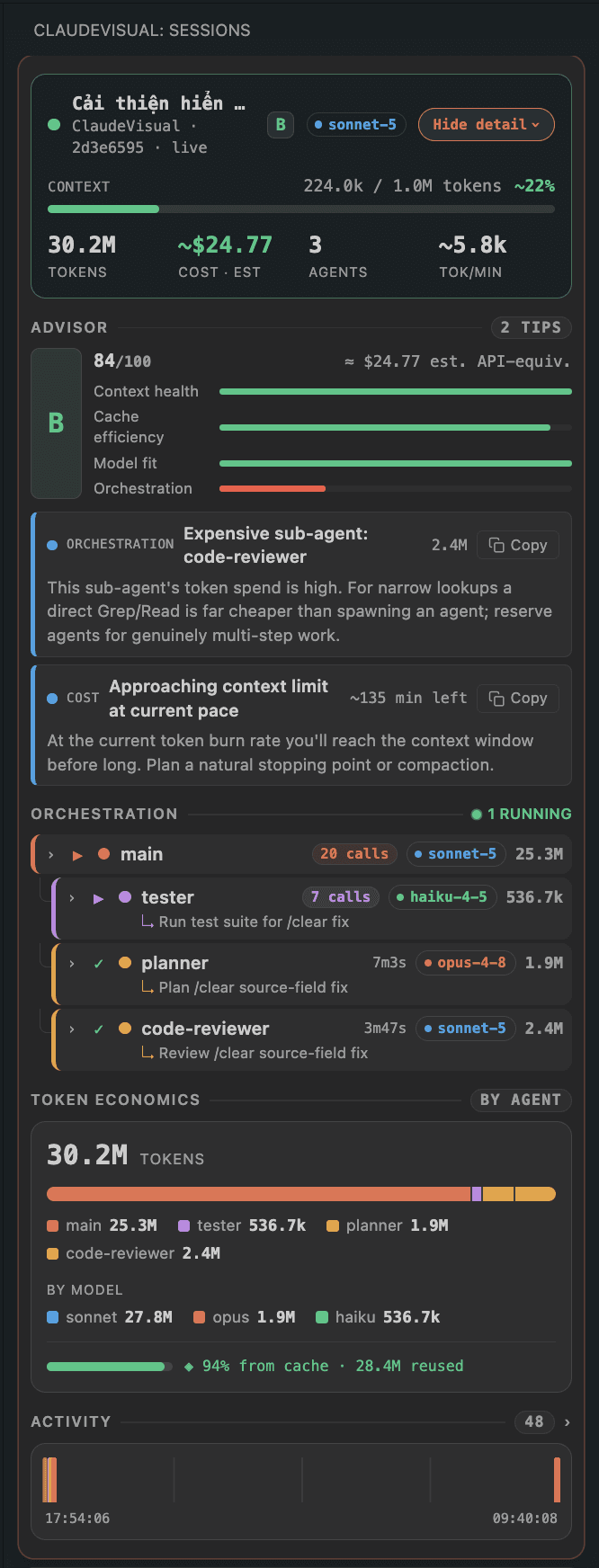Image resolution: width=599 pixels, height=1568 pixels.
Task: Click the context usage progress bar
Action: [x=301, y=209]
